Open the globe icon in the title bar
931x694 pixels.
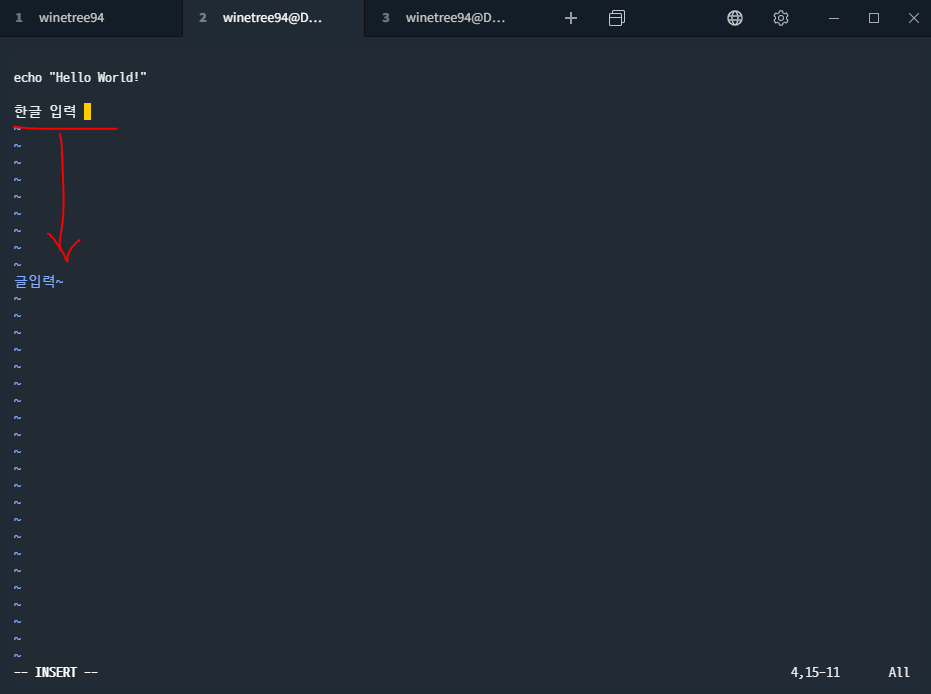tap(735, 17)
